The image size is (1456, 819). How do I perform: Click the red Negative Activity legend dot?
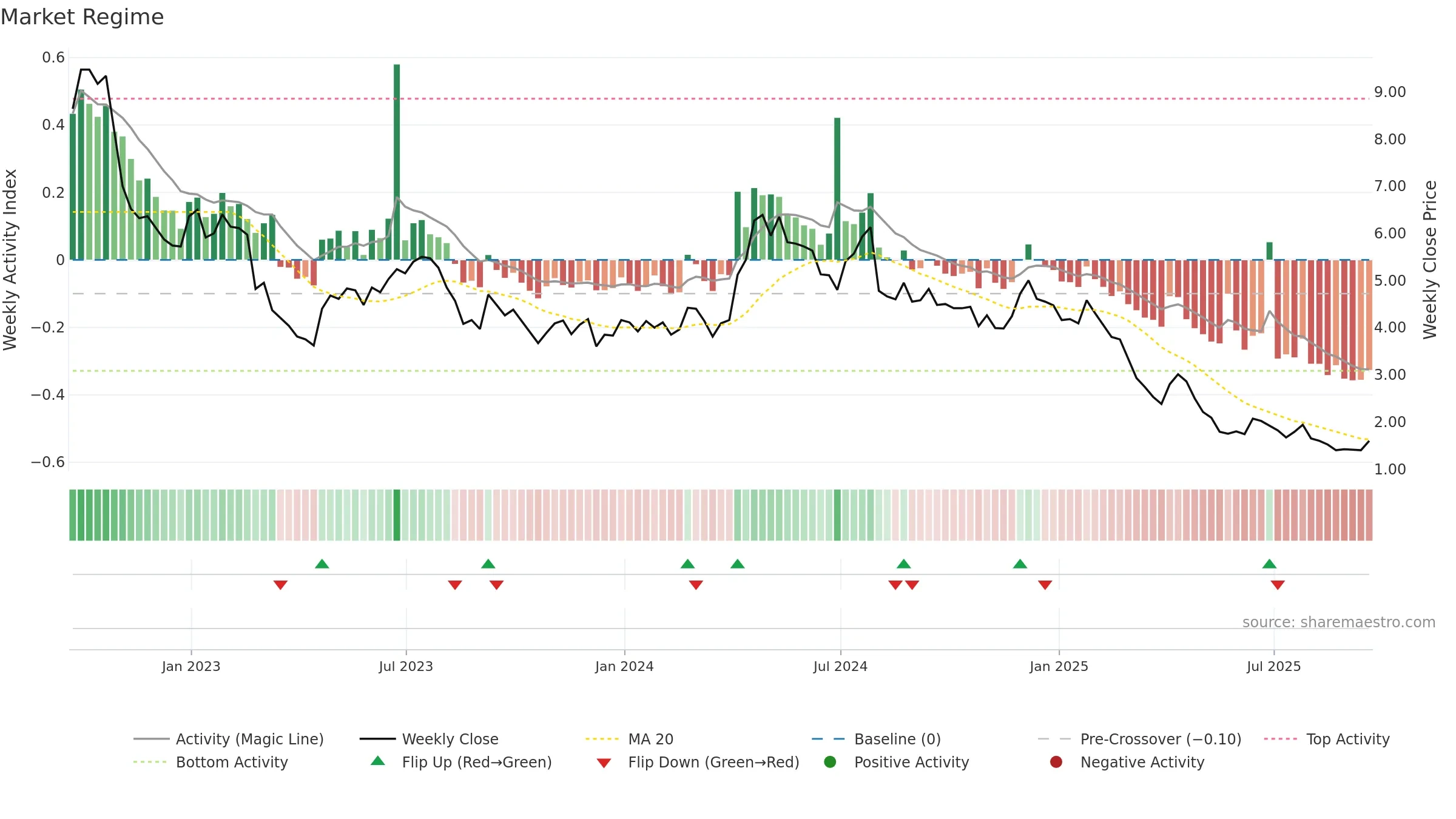(1056, 762)
